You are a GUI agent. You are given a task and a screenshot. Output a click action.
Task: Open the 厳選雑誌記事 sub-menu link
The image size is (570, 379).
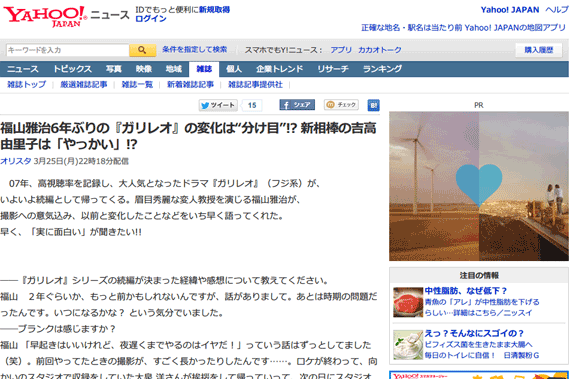(84, 85)
